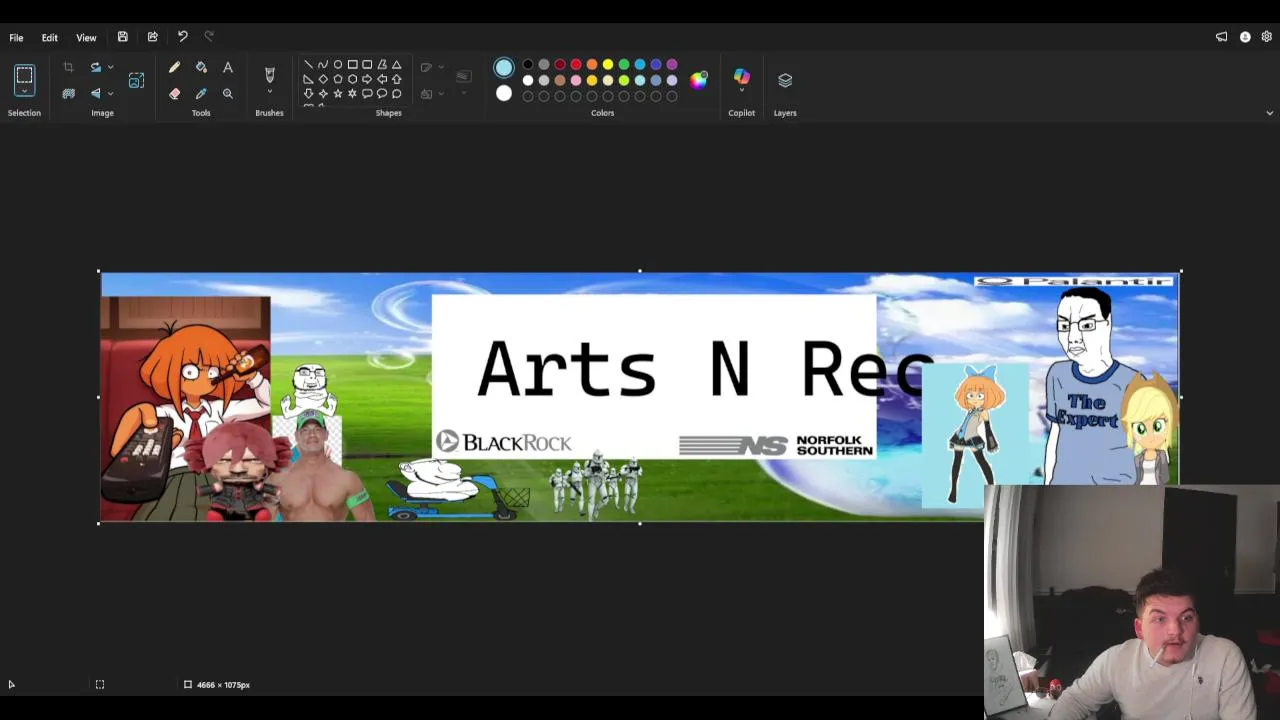Pick the purple color swatch
1280x720 pixels.
672,65
